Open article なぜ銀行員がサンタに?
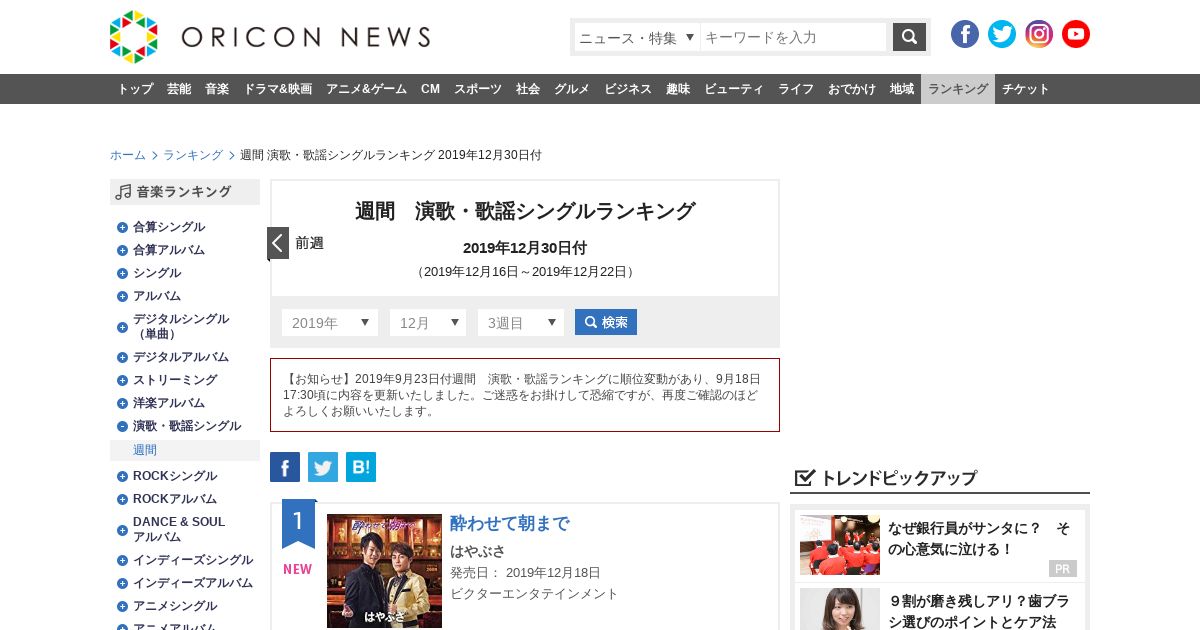1200x630 pixels. click(979, 539)
